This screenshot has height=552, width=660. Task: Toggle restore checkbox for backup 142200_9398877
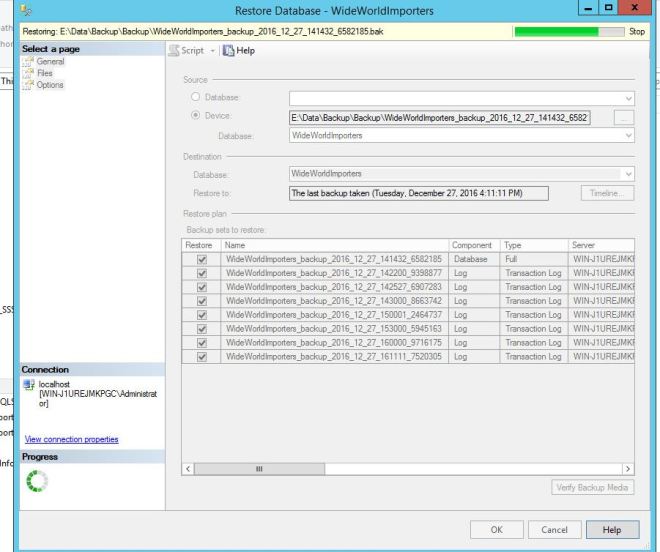(202, 273)
